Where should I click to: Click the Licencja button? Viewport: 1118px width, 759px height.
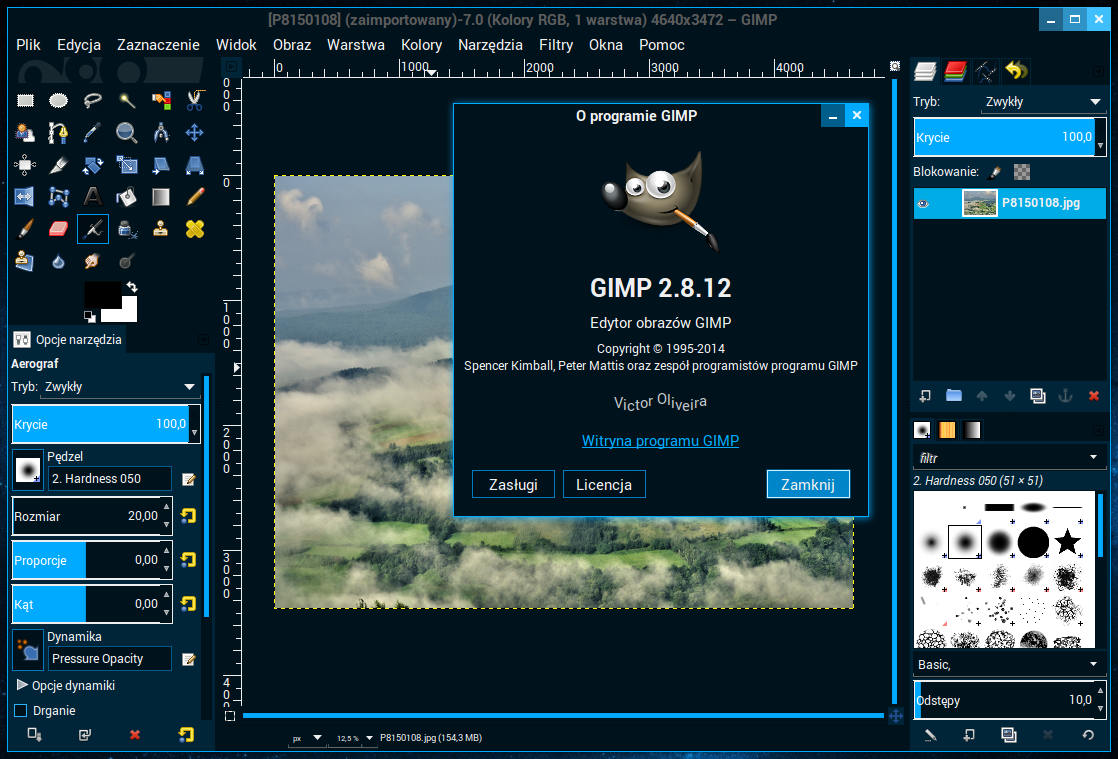coord(604,485)
